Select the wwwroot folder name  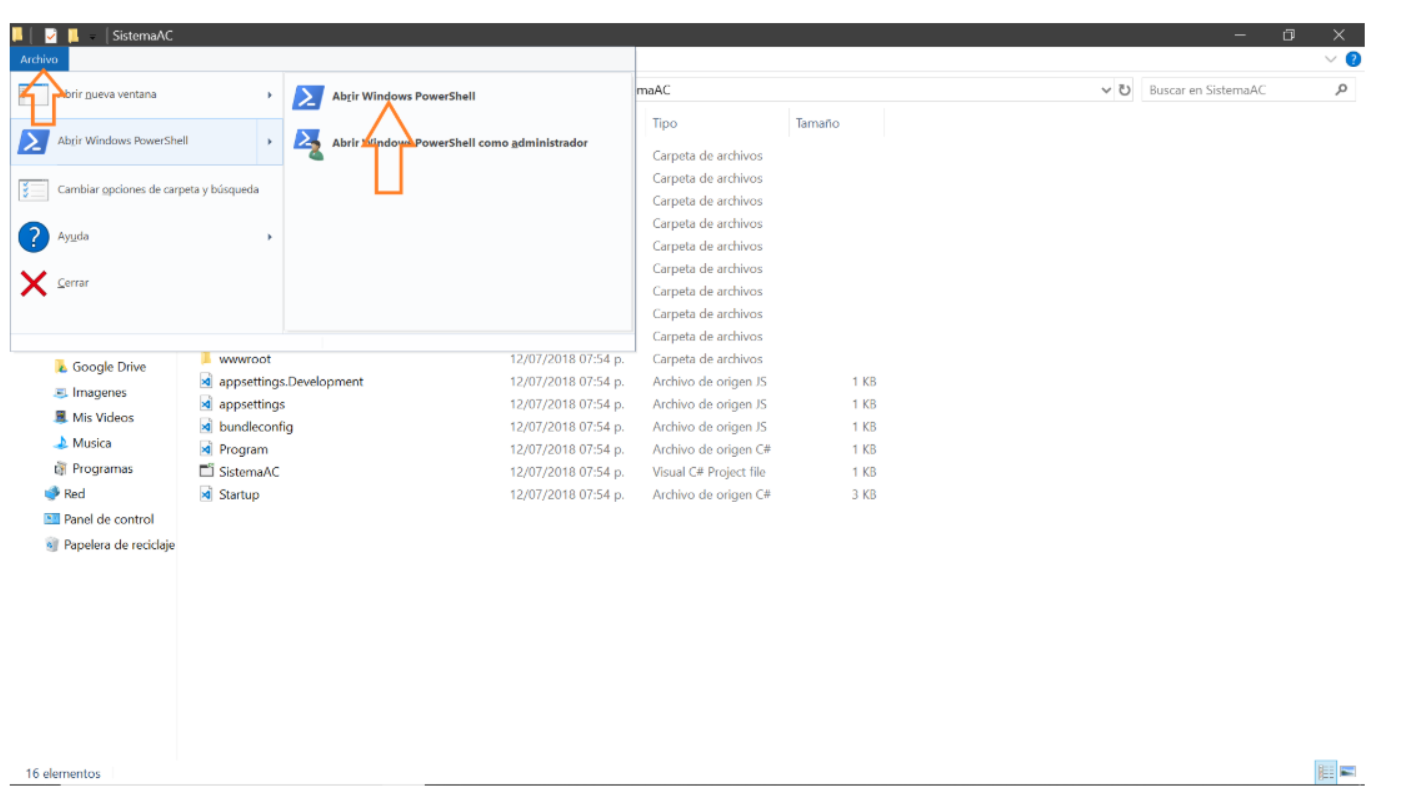click(x=245, y=359)
